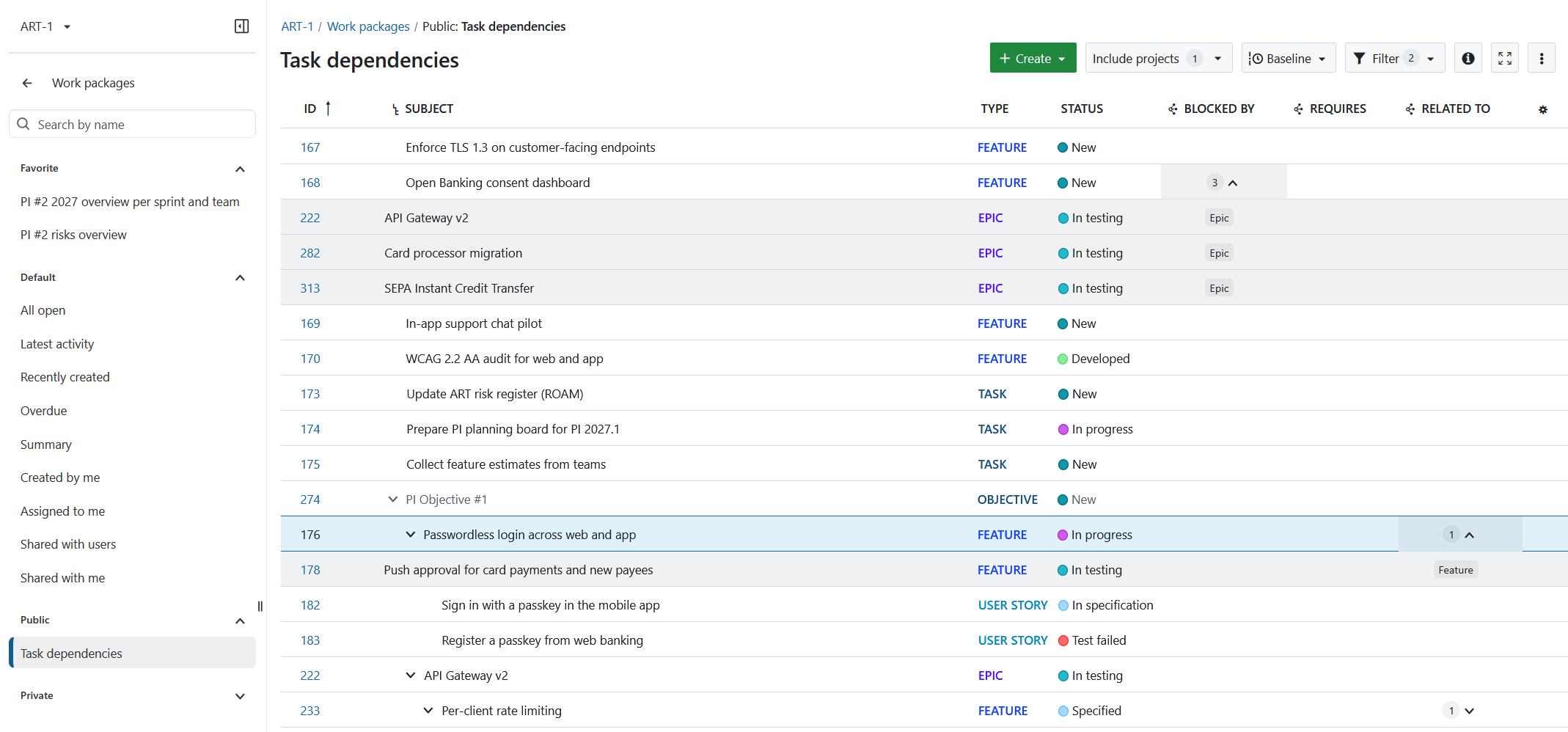Enter fullscreen mode with the zen icon
The width and height of the screenshot is (1568, 732).
pyautogui.click(x=1505, y=58)
